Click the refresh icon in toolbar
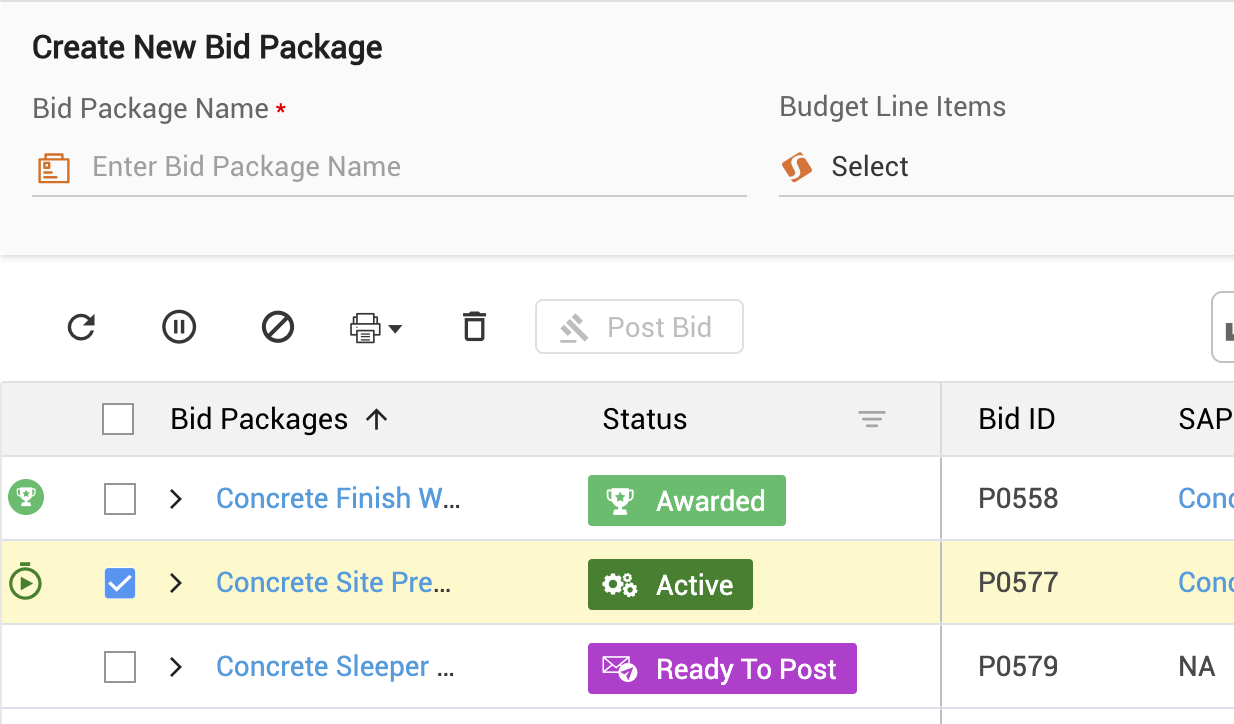1234x724 pixels. [x=81, y=327]
